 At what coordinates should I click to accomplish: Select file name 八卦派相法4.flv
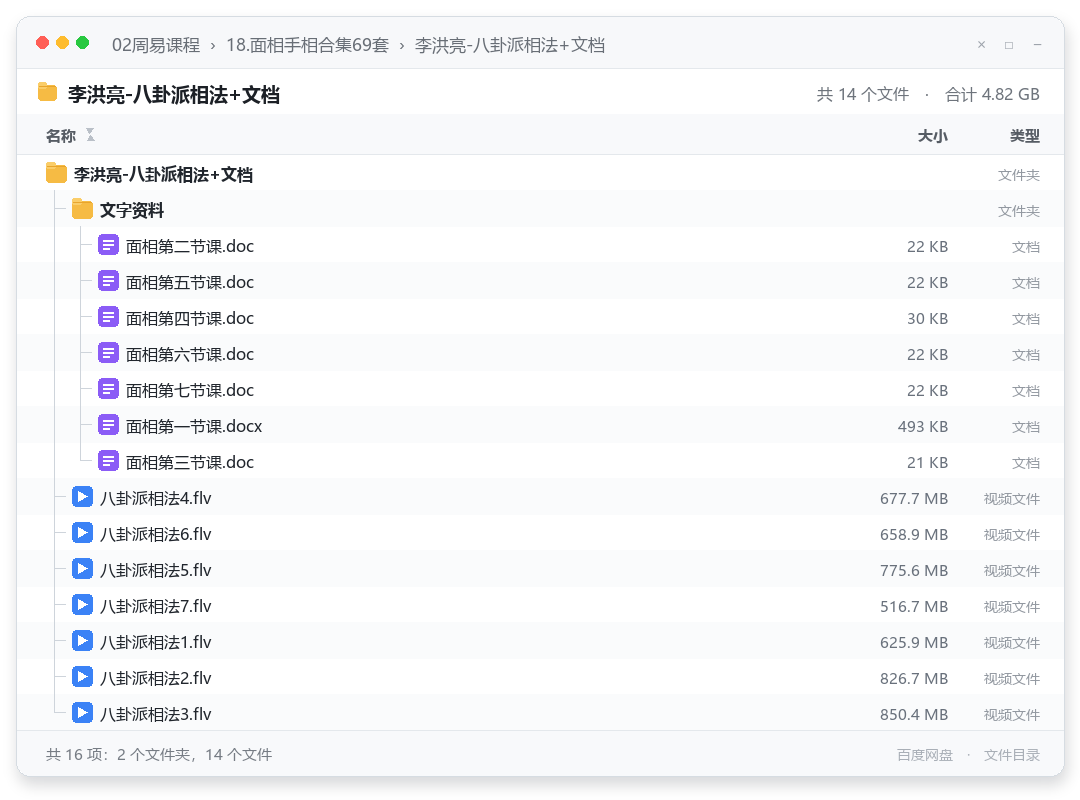156,498
